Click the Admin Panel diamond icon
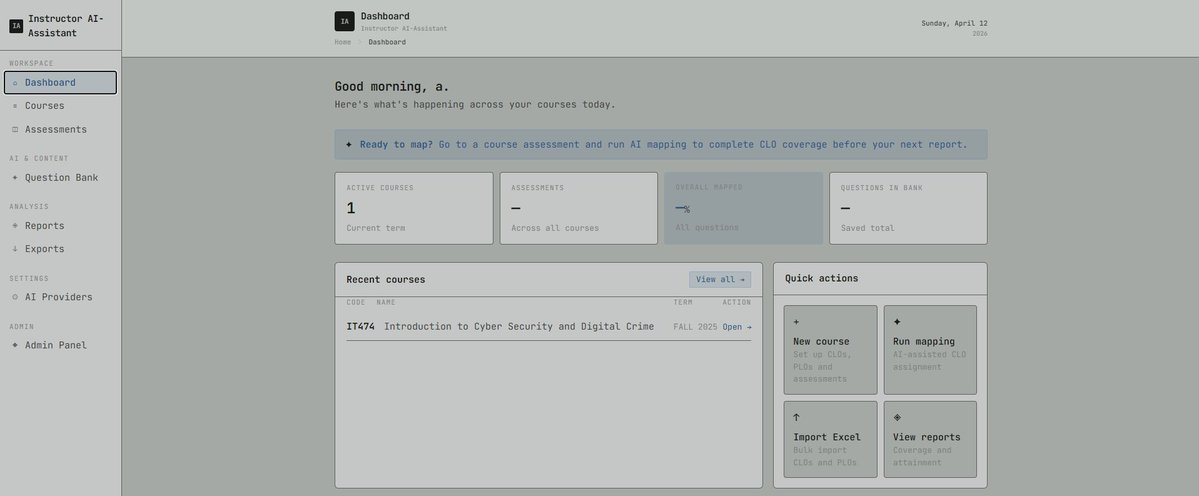Viewport: 1199px width, 496px height. [15, 345]
